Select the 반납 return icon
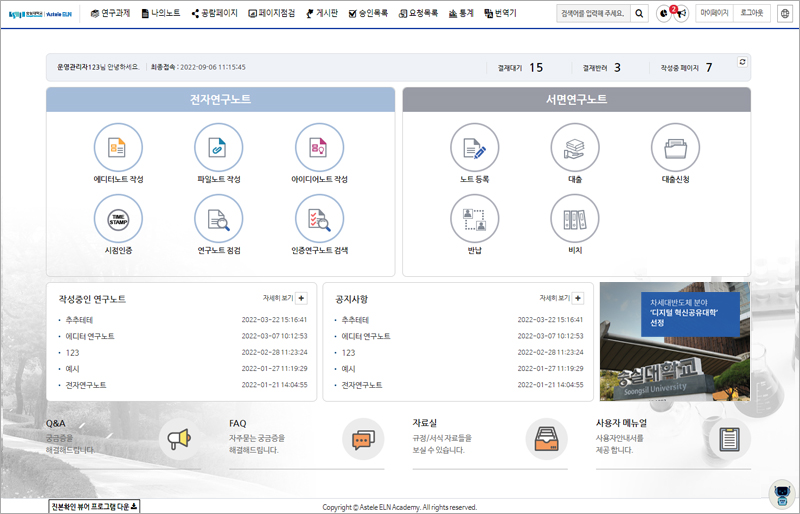 tap(475, 218)
